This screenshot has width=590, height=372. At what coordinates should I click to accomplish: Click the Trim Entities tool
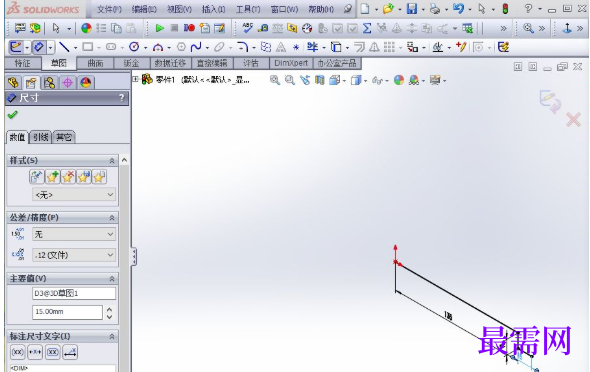[312, 47]
